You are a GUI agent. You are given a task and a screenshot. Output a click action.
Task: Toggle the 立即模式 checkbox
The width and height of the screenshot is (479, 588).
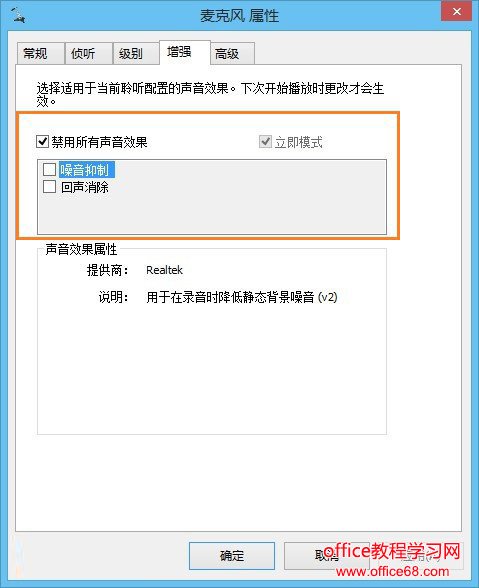tap(266, 142)
